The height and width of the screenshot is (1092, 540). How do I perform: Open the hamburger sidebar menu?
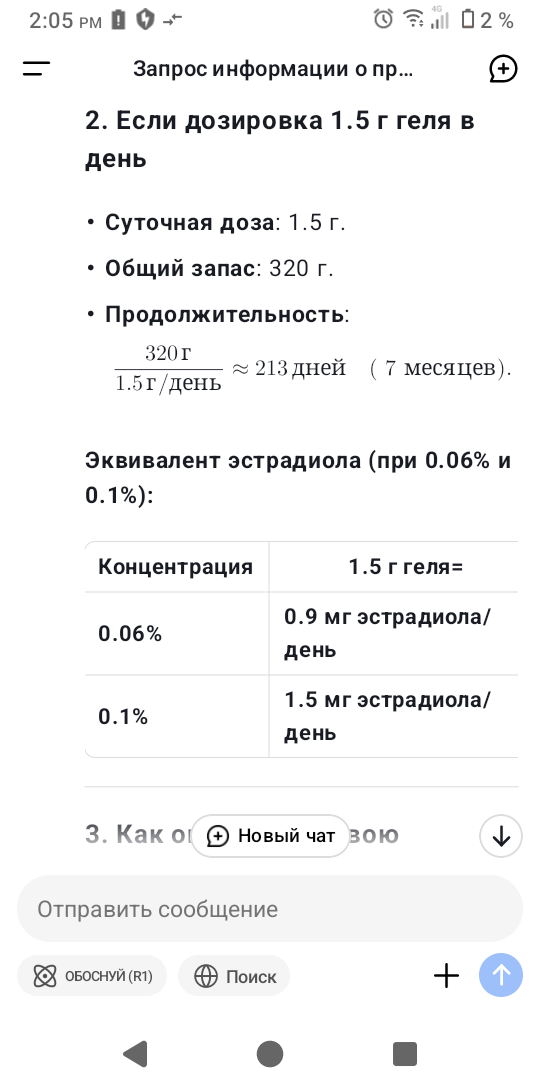pyautogui.click(x=36, y=69)
